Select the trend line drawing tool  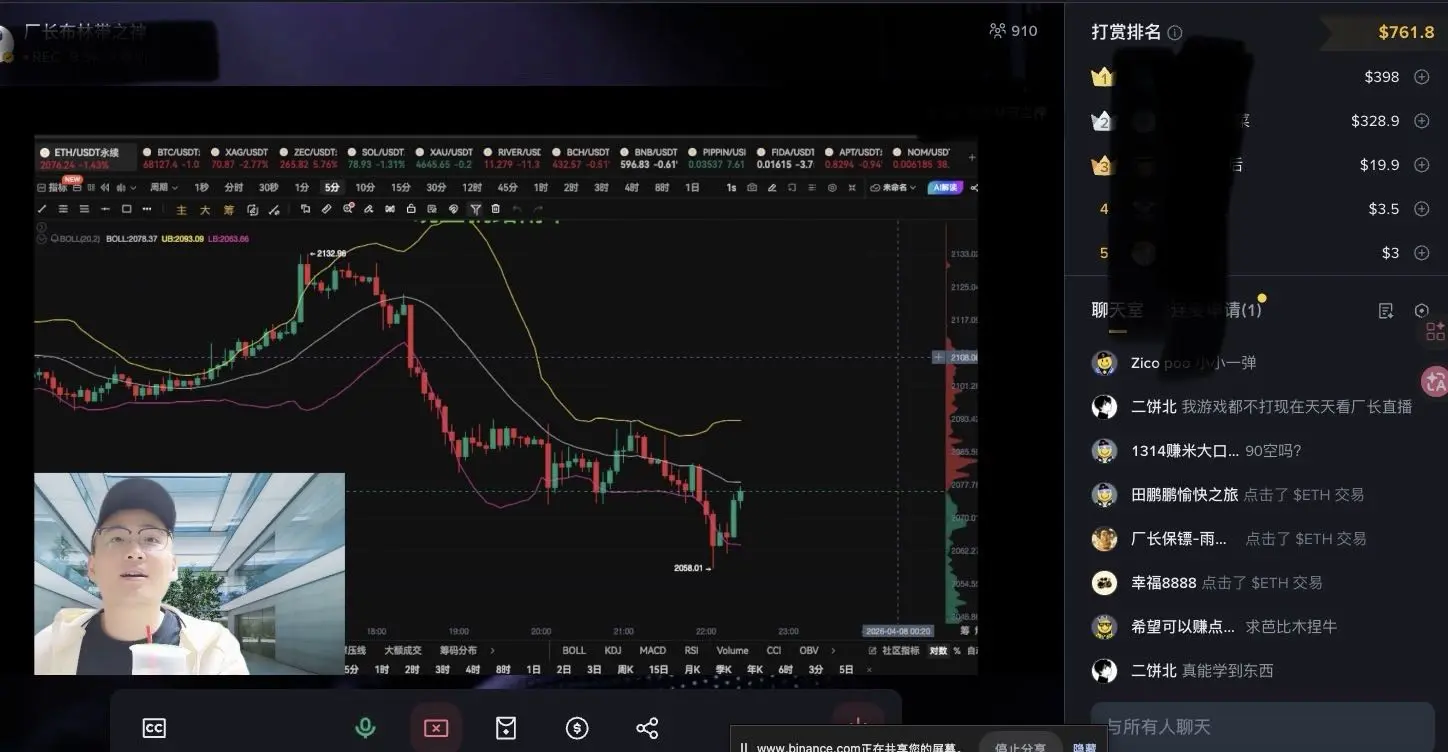[x=42, y=209]
